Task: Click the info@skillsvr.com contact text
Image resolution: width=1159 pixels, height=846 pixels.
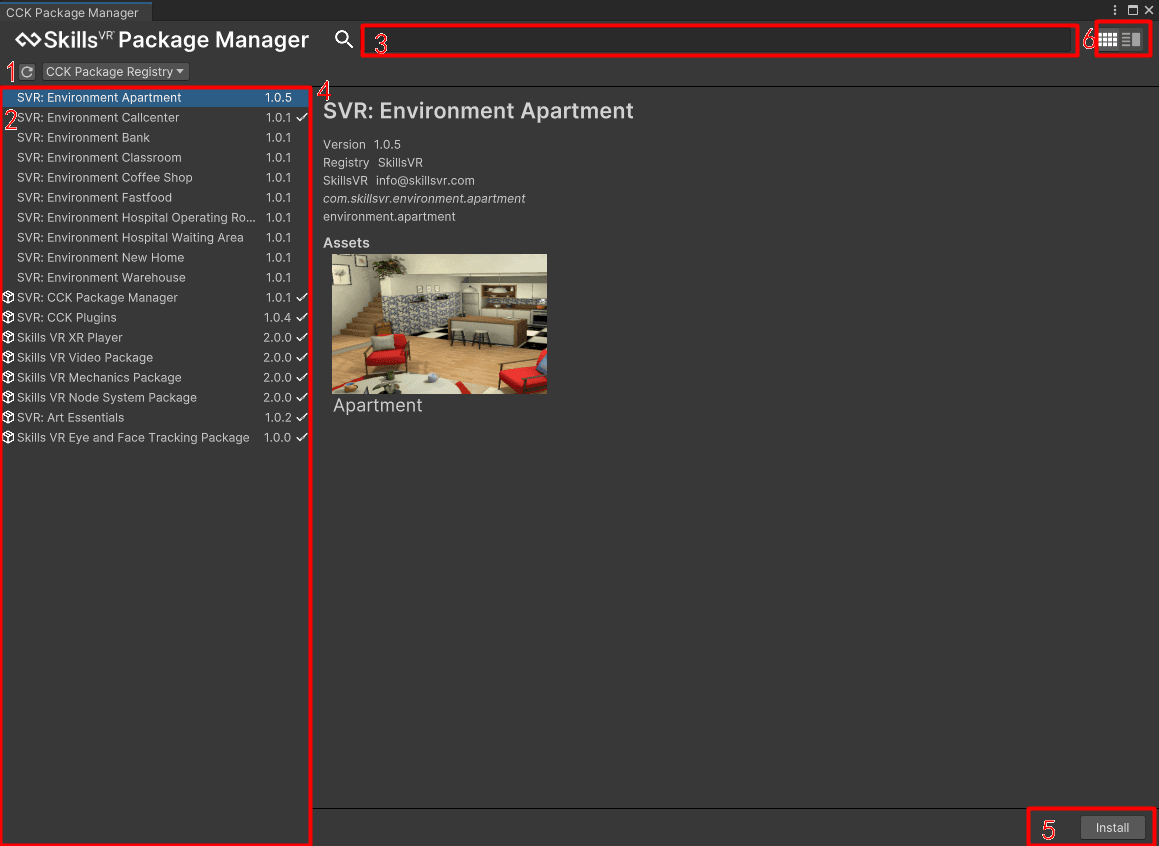Action: point(425,180)
